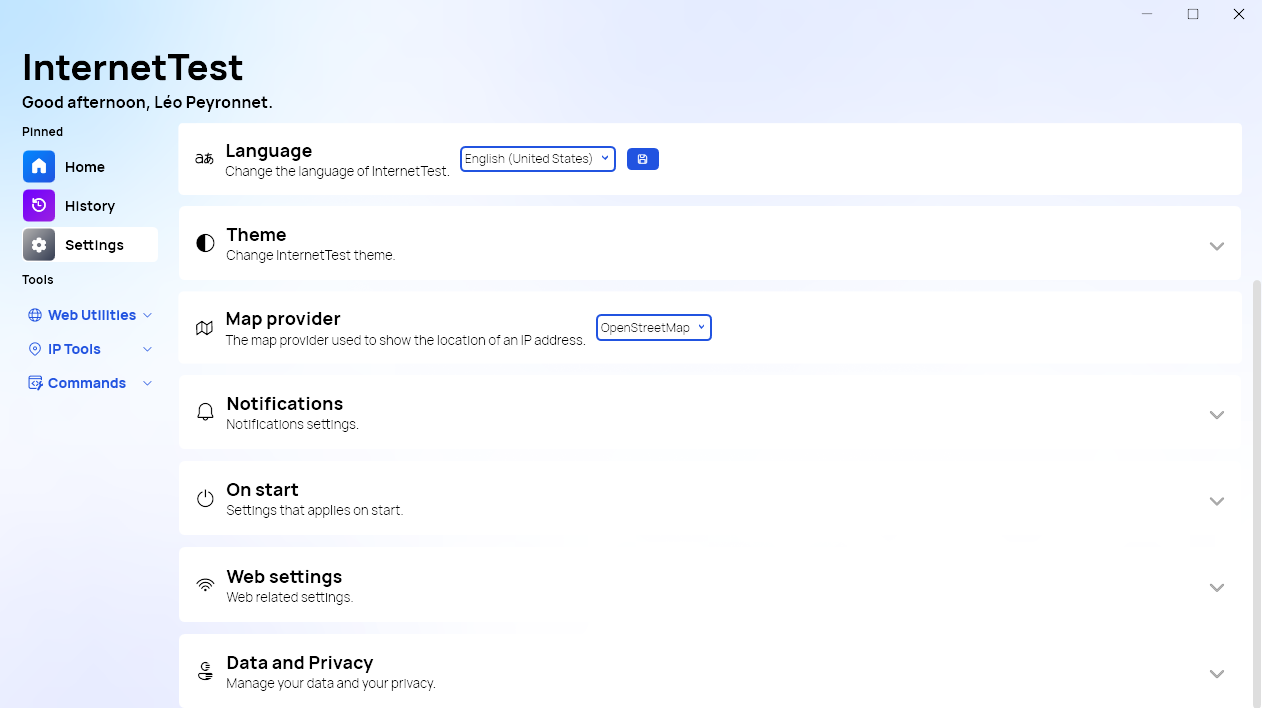Open the Map provider OpenStreetMap dropdown

(x=654, y=327)
